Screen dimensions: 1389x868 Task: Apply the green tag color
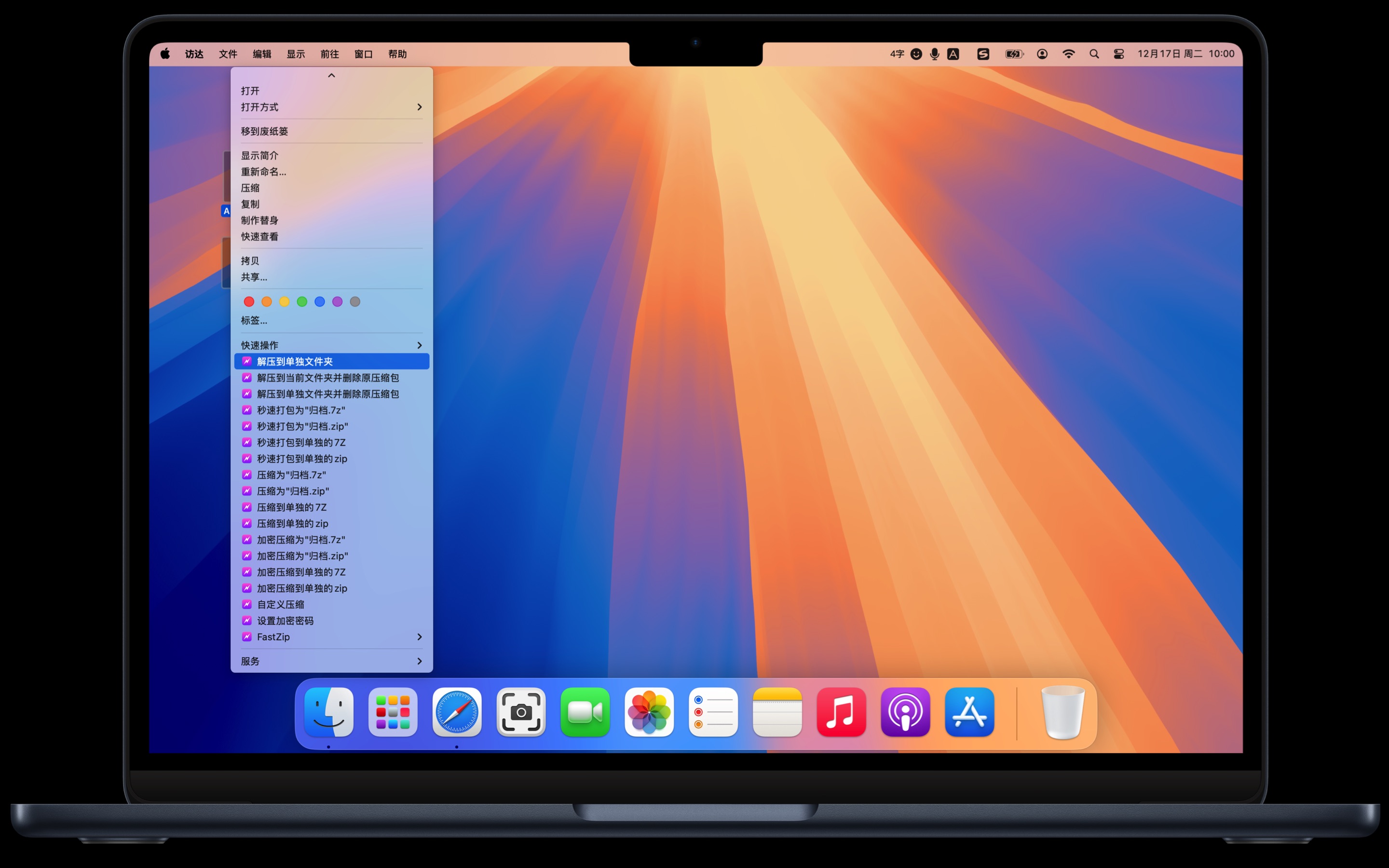click(302, 302)
